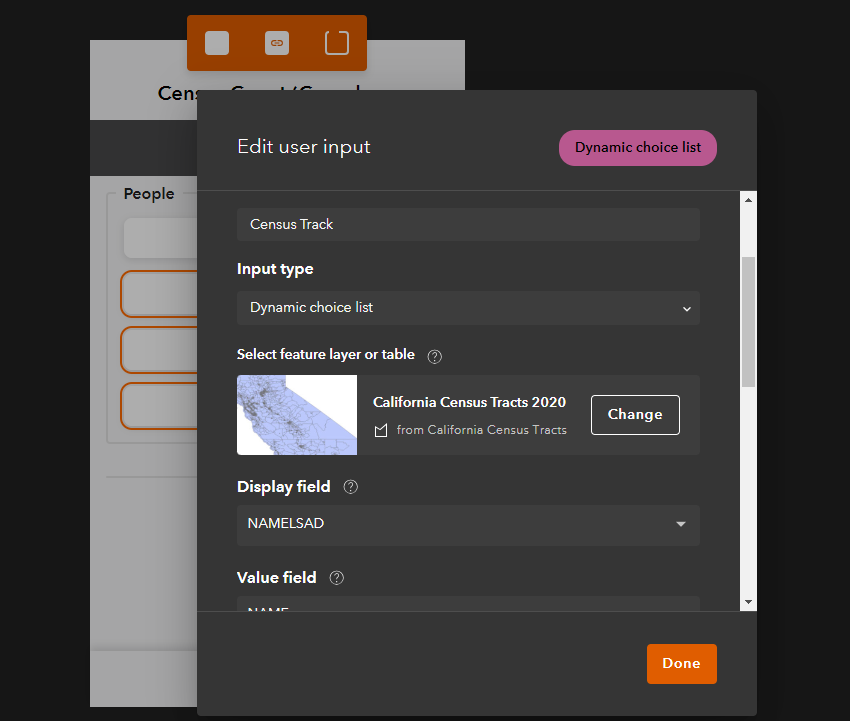Open the Value field help icon

(x=337, y=578)
